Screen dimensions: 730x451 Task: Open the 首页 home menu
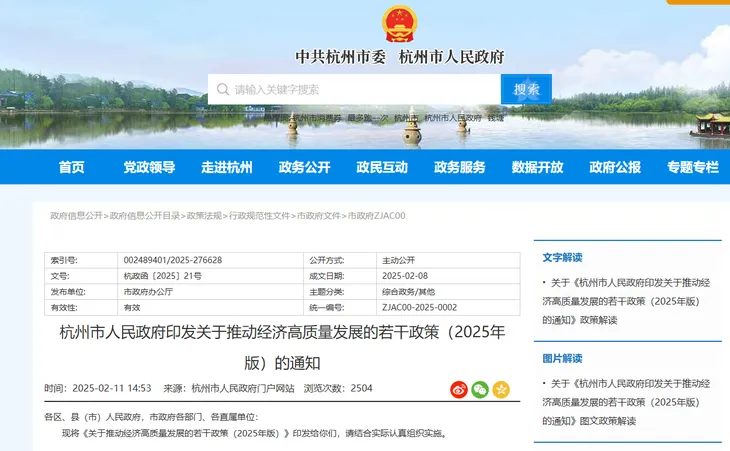pyautogui.click(x=71, y=167)
